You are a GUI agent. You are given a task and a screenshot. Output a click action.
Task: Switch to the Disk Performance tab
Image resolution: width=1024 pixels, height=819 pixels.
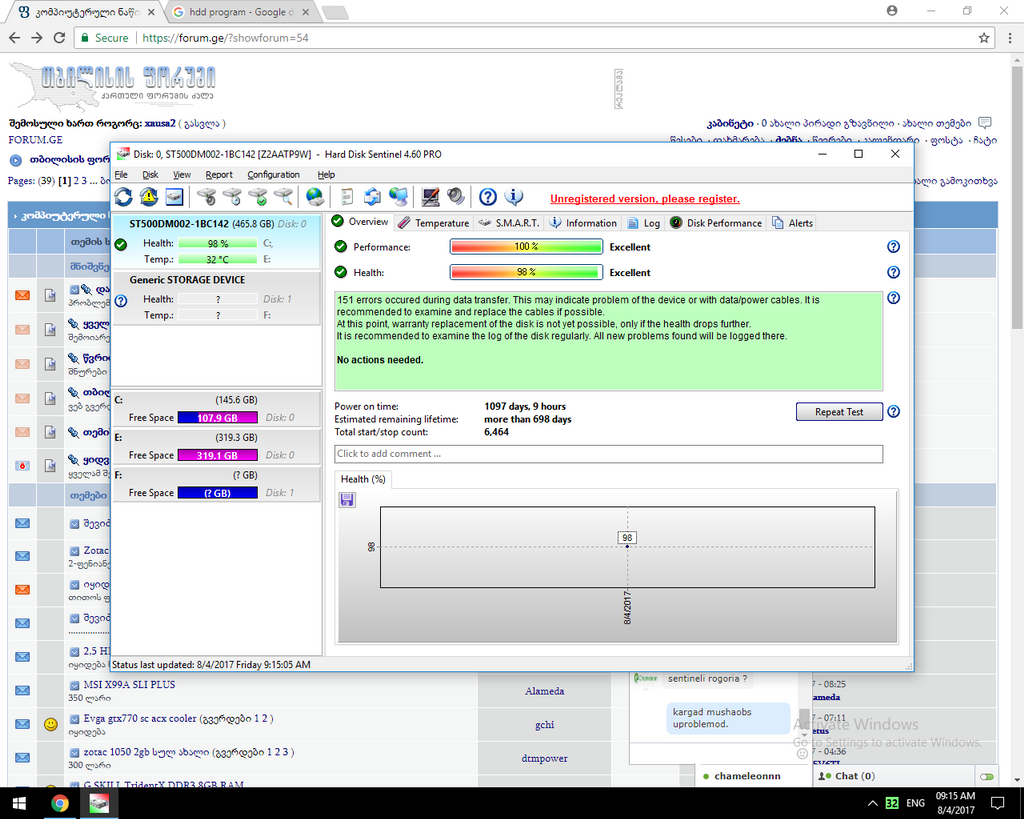[x=716, y=223]
